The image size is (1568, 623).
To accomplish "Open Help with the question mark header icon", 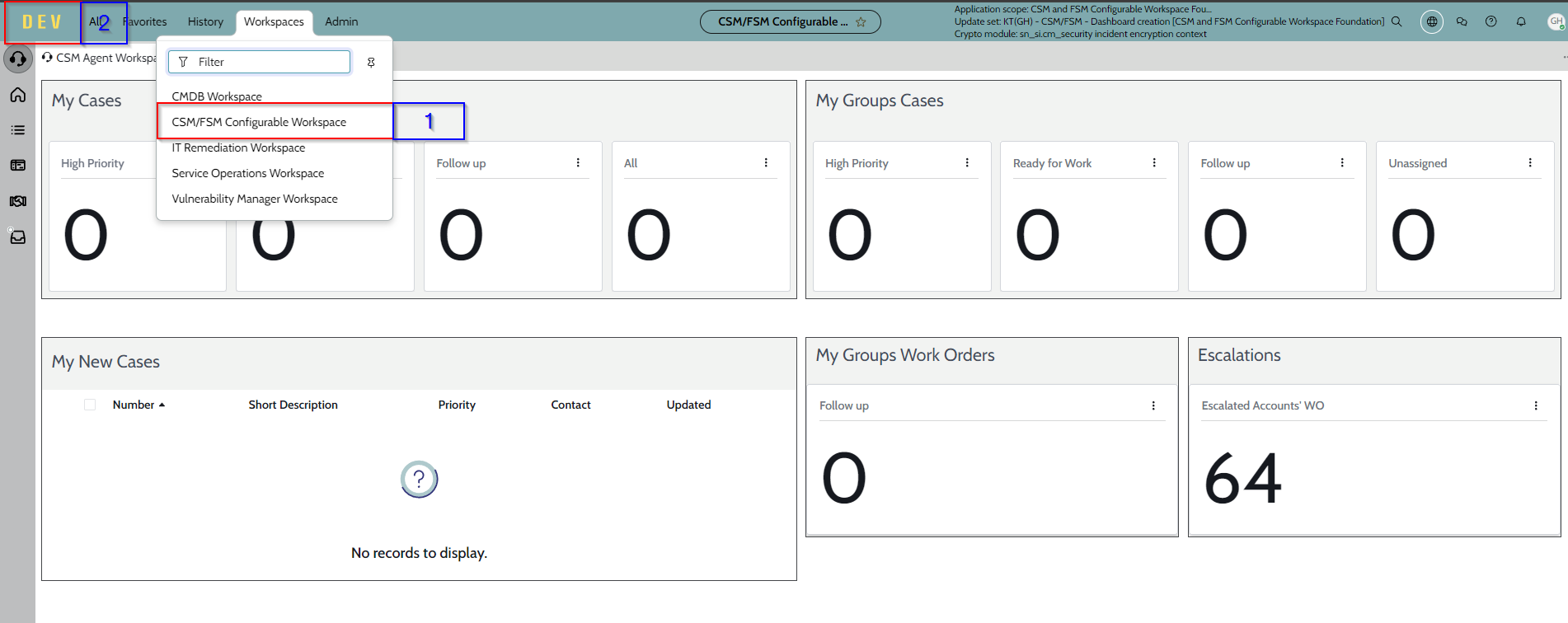I will pyautogui.click(x=1491, y=21).
